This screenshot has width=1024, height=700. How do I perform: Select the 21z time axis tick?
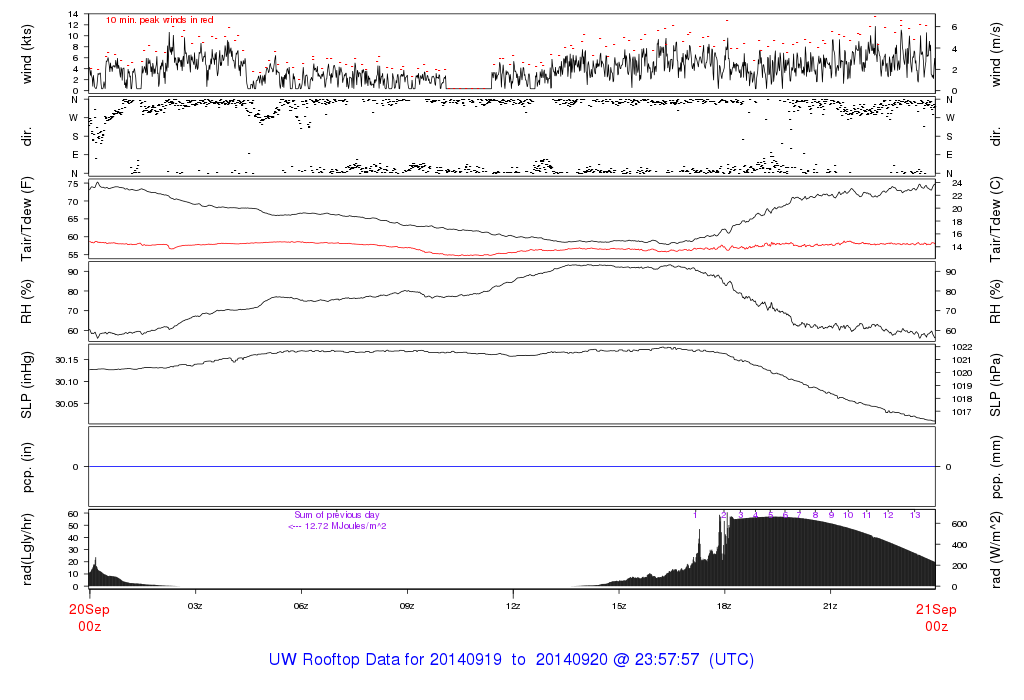coord(830,606)
